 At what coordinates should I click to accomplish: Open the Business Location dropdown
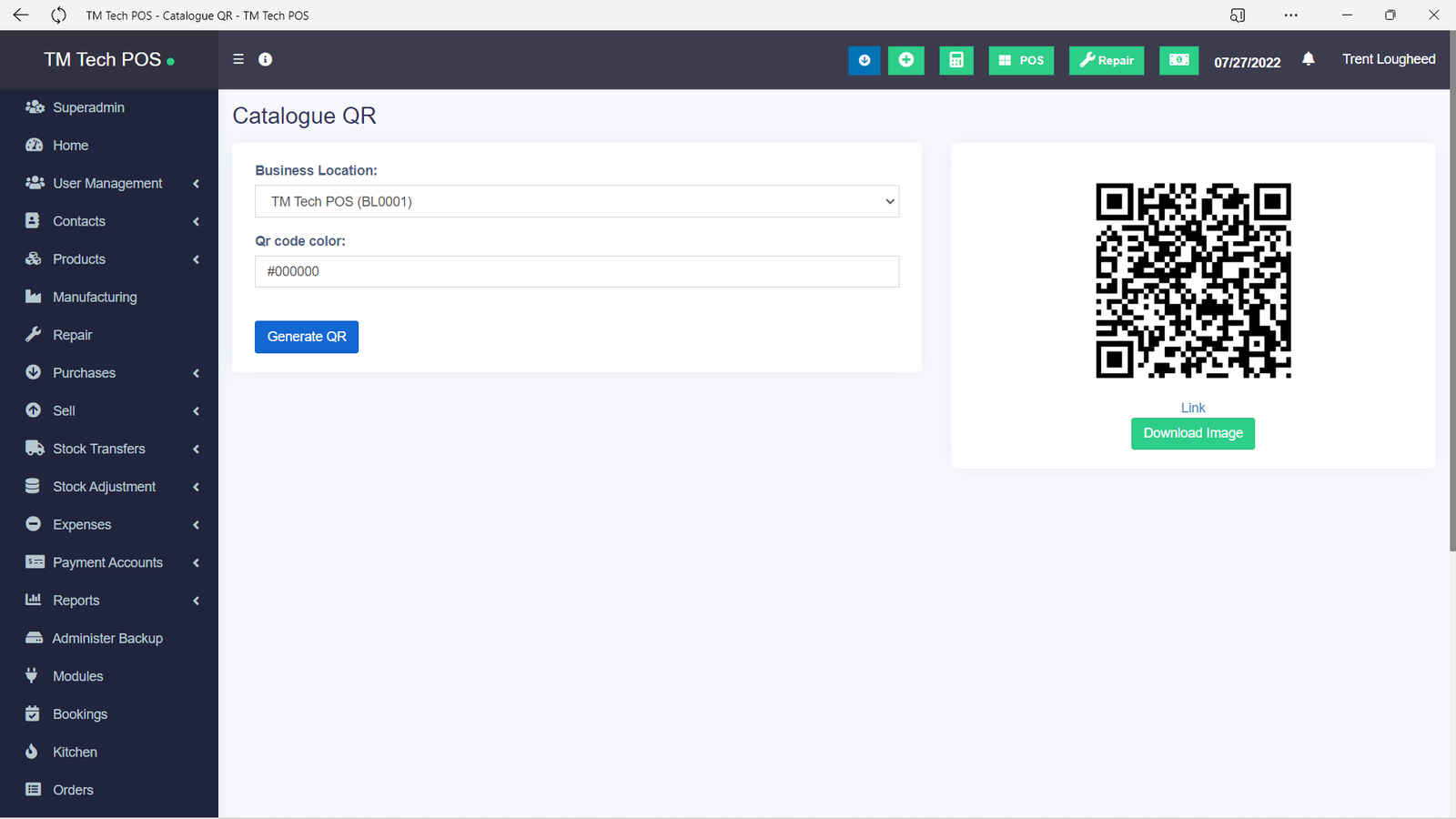click(x=577, y=201)
